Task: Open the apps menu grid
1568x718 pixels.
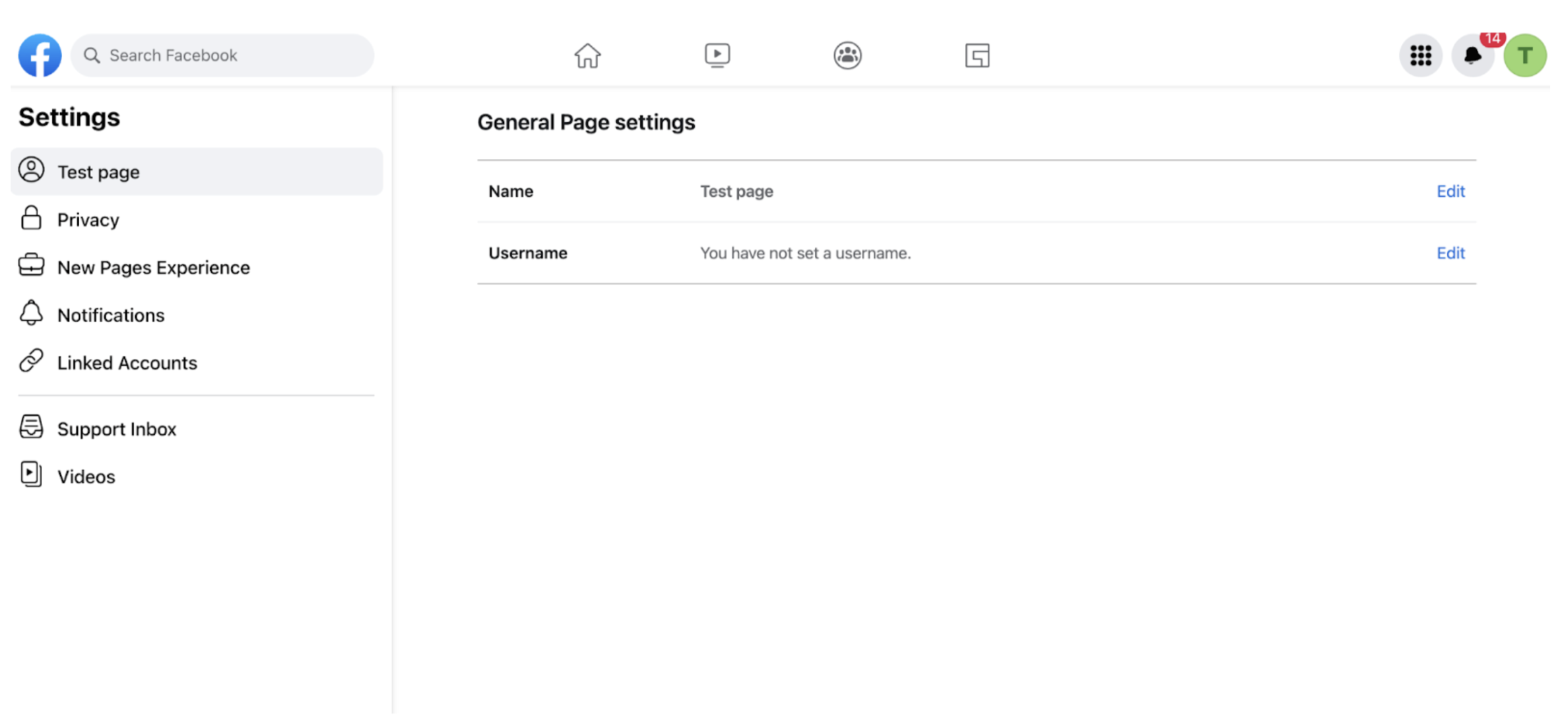Action: (x=1420, y=55)
